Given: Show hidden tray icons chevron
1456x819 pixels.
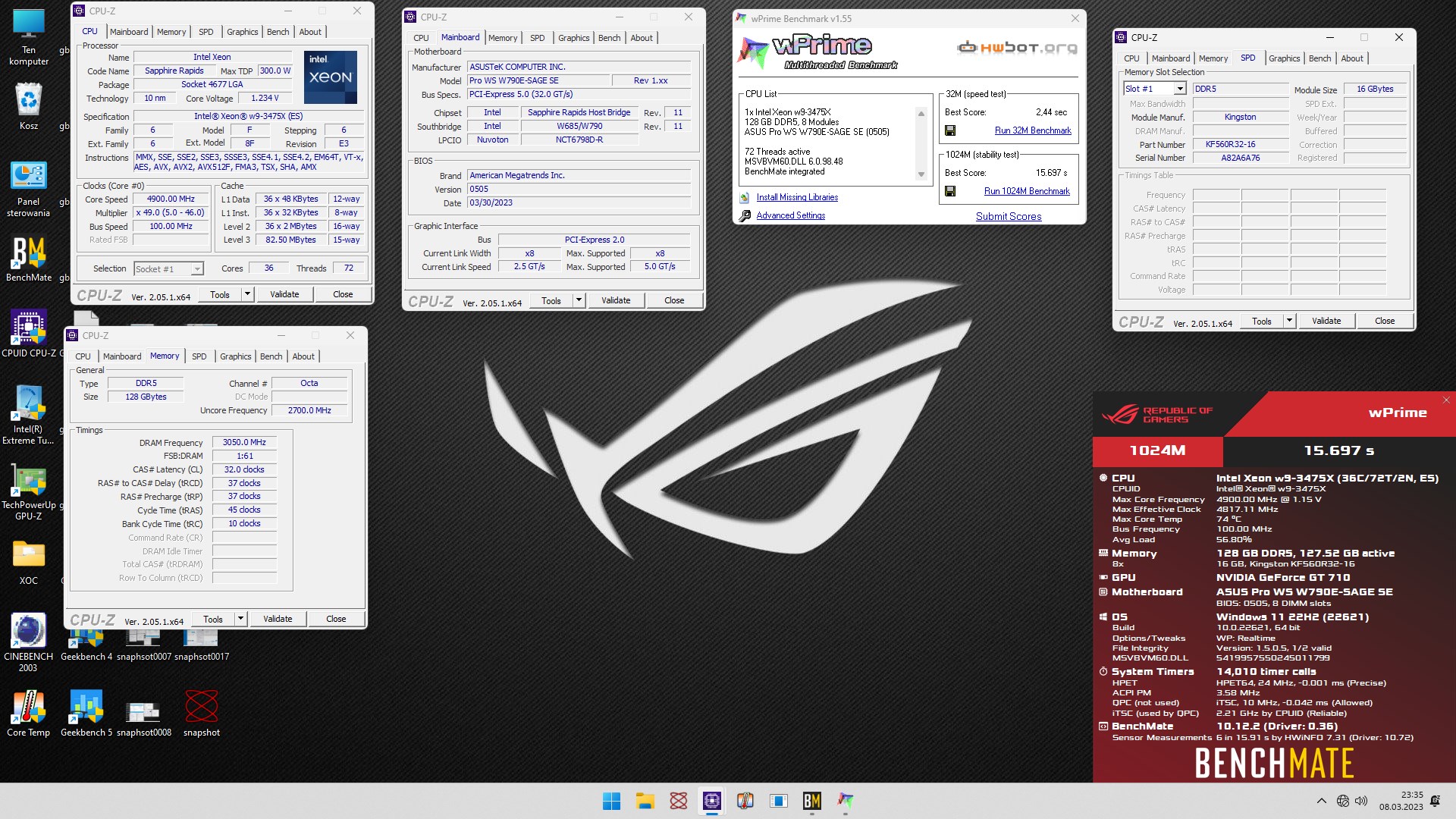Looking at the screenshot, I should (1321, 801).
